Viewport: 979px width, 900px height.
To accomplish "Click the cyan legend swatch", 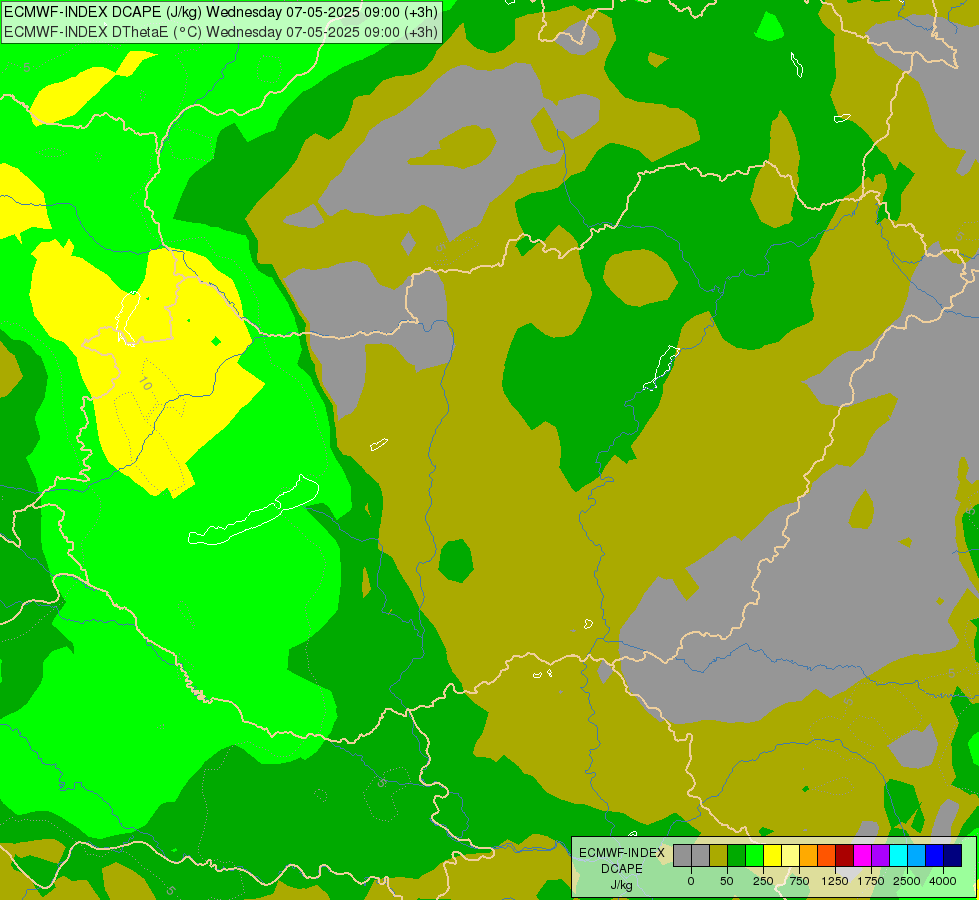I will (898, 856).
